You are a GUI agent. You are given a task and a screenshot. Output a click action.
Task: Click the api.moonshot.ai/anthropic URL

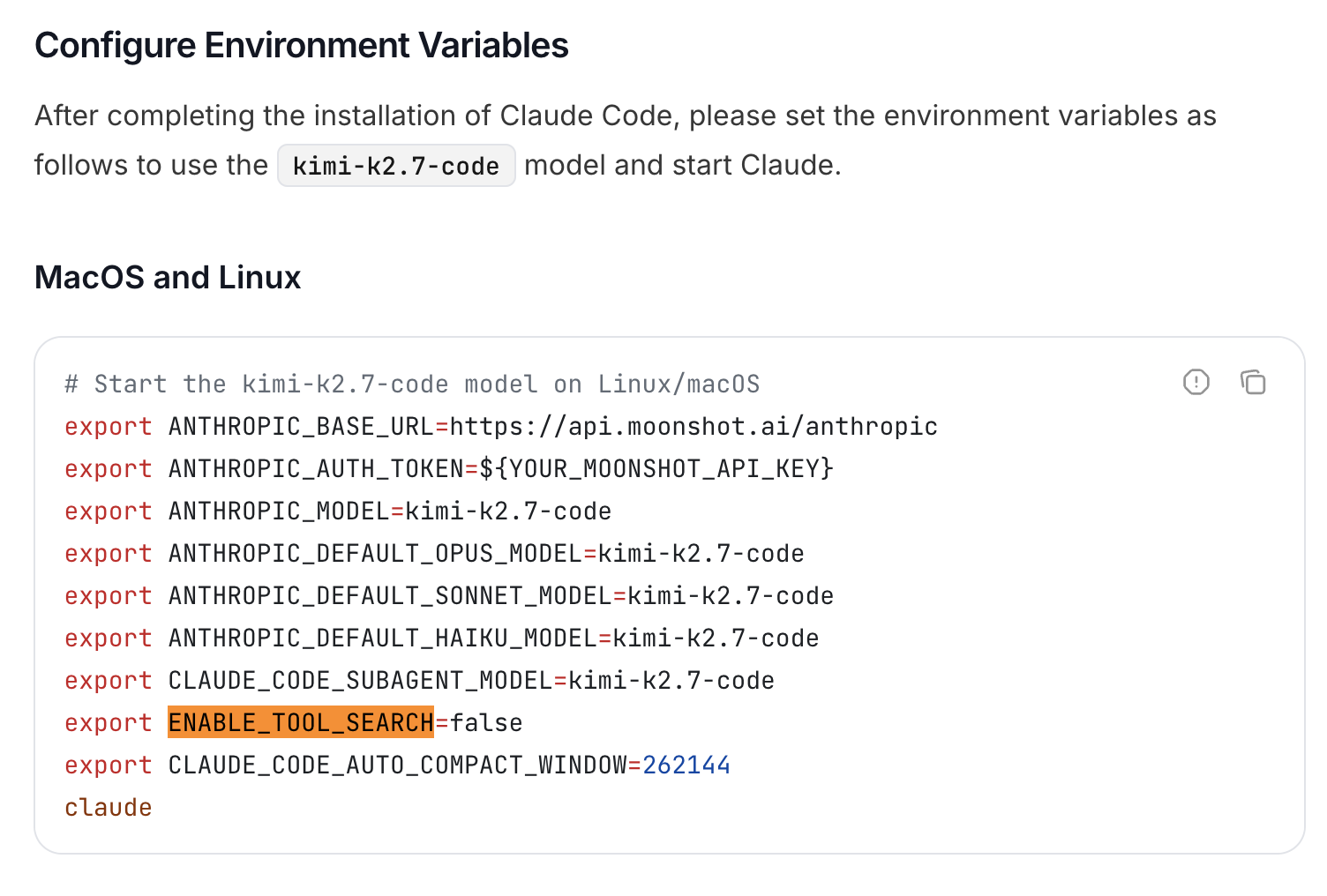click(x=693, y=427)
